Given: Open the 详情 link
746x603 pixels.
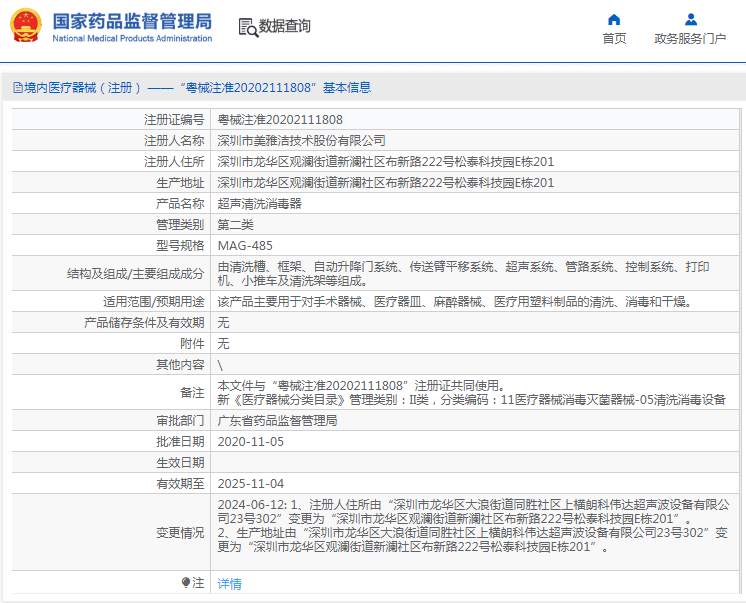Looking at the screenshot, I should click(x=229, y=583).
